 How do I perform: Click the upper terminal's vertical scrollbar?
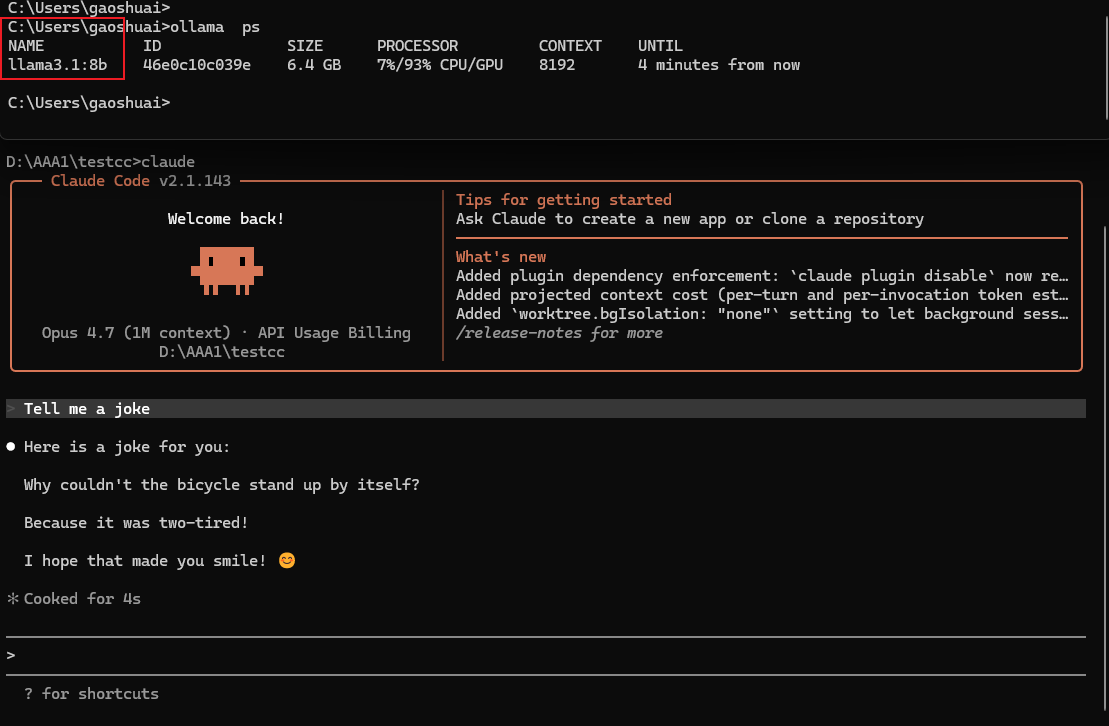1105,68
